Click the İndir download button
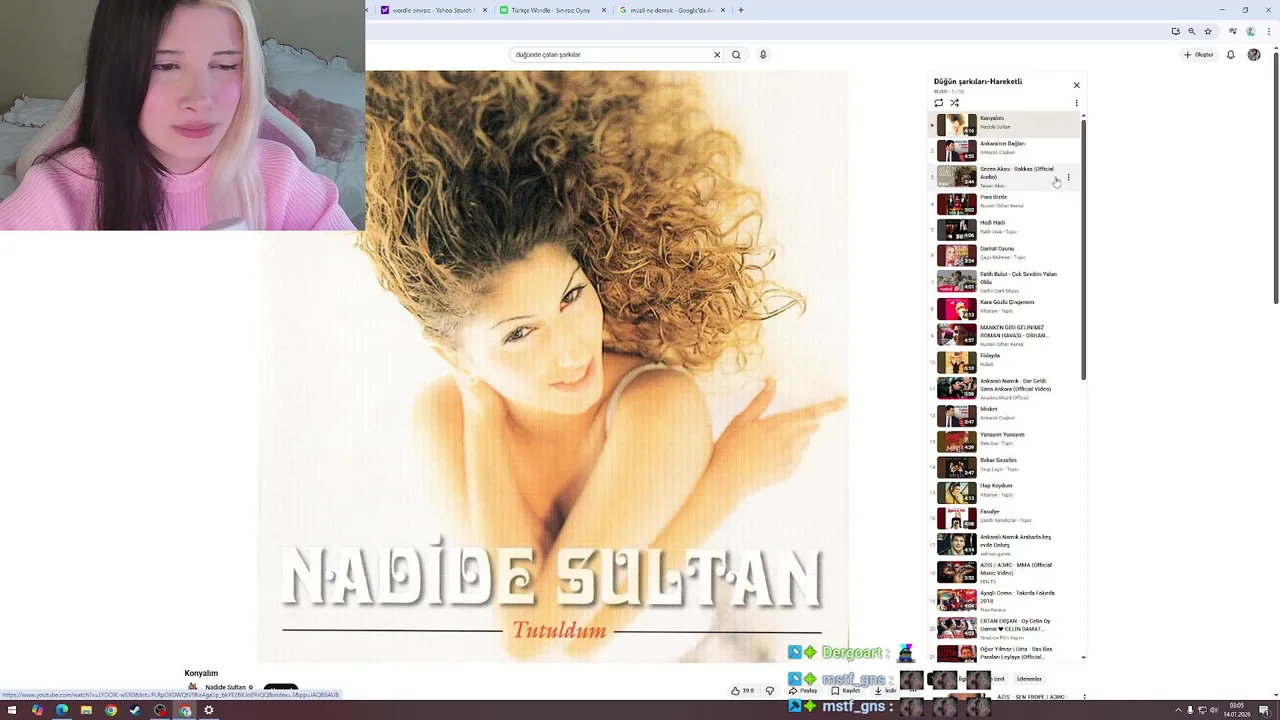Screen dimensions: 1280x720 click(885, 690)
